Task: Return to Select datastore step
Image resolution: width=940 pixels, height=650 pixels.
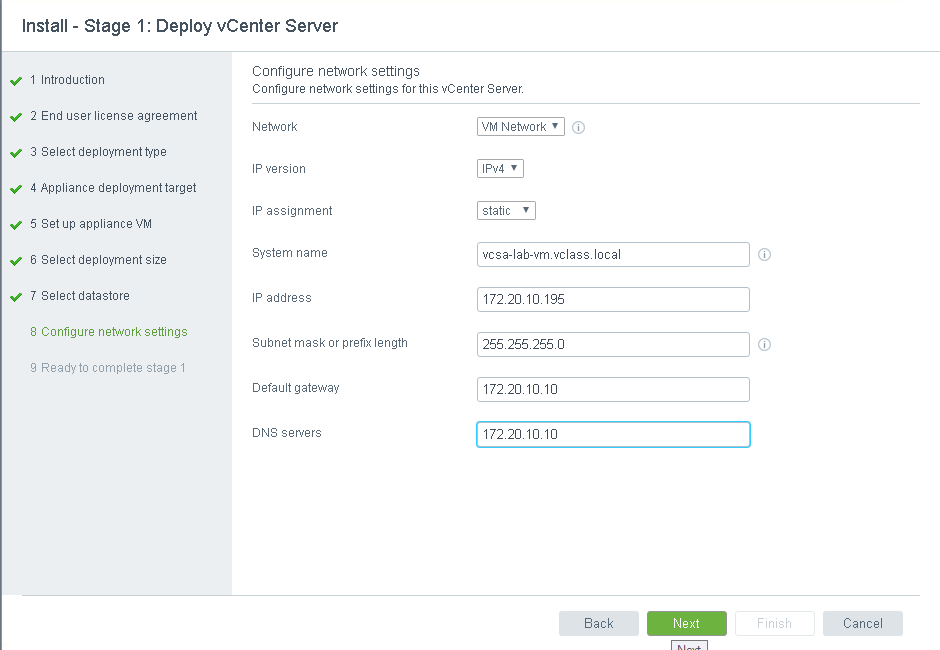Action: coord(85,296)
